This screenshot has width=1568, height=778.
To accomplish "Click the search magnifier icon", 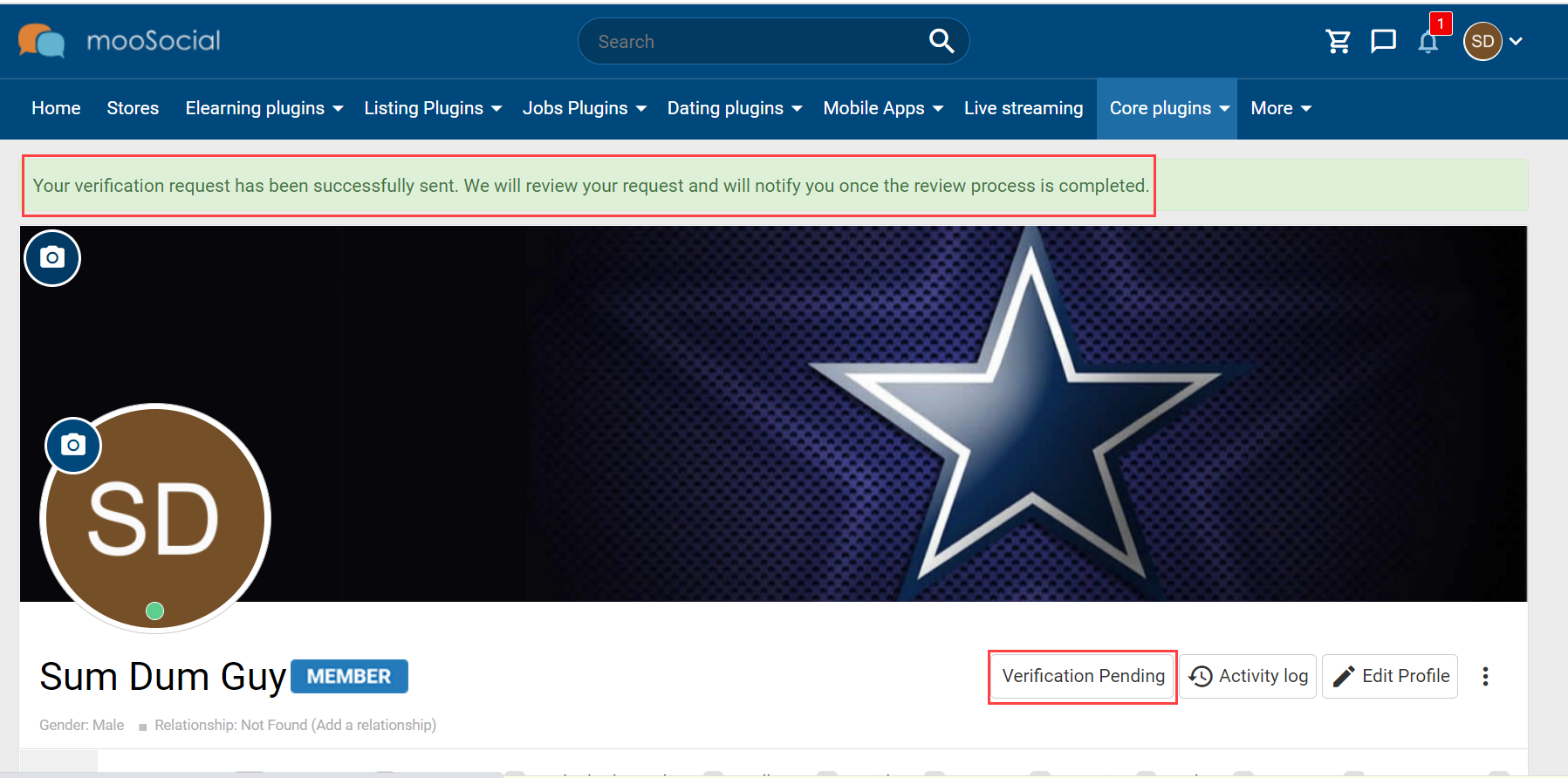I will tap(941, 41).
